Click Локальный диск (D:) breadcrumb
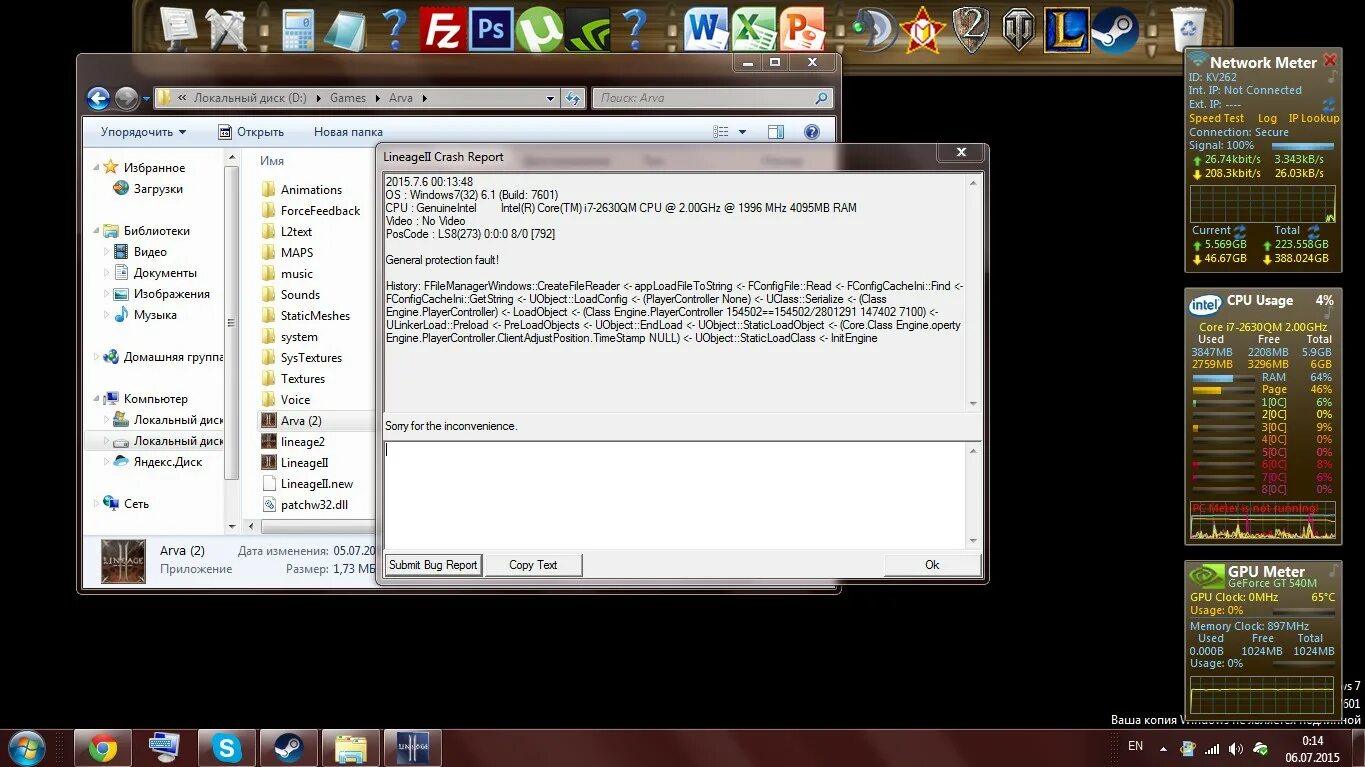The width and height of the screenshot is (1365, 767). [x=250, y=98]
